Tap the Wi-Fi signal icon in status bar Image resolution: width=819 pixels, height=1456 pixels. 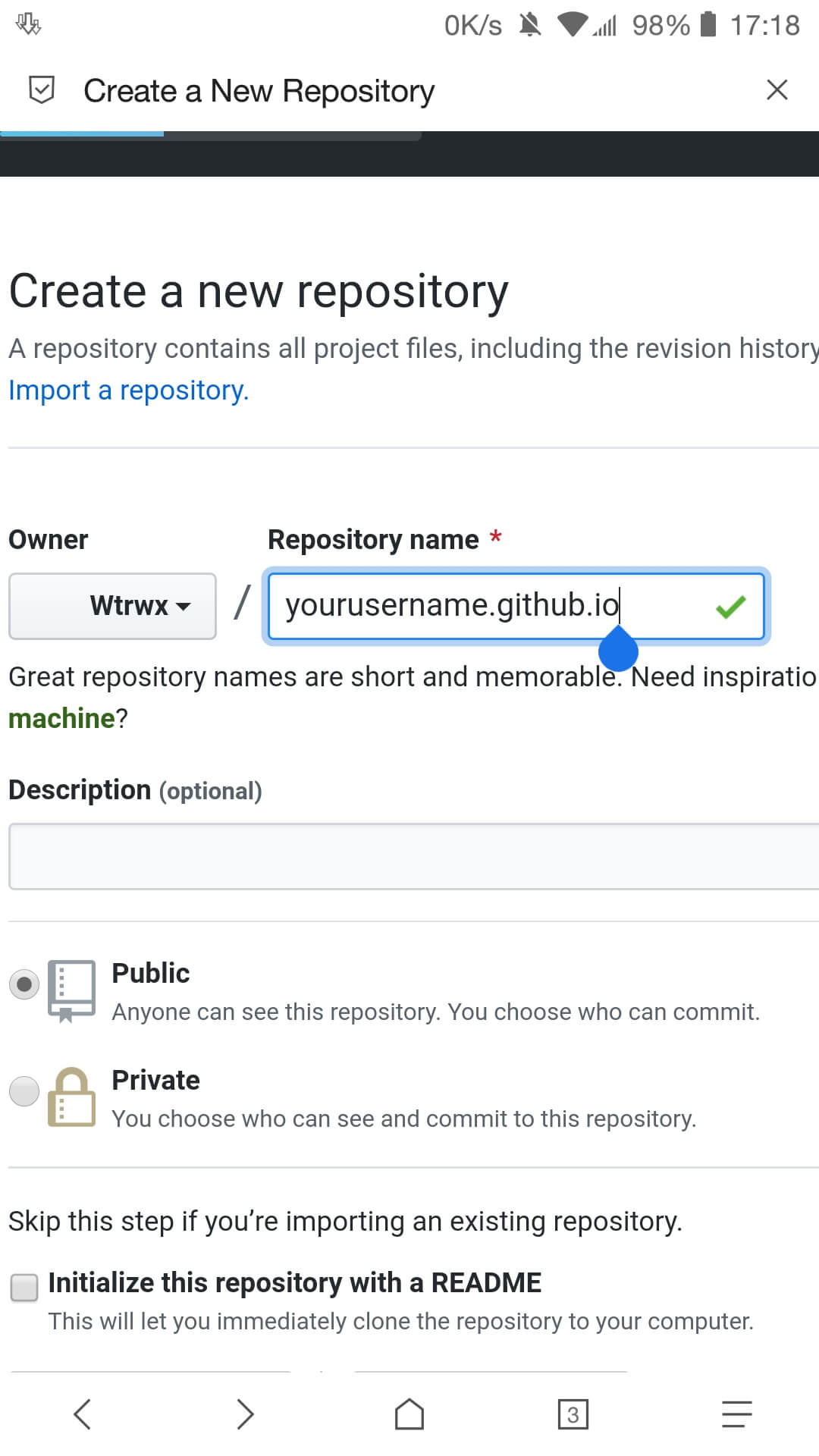click(573, 25)
